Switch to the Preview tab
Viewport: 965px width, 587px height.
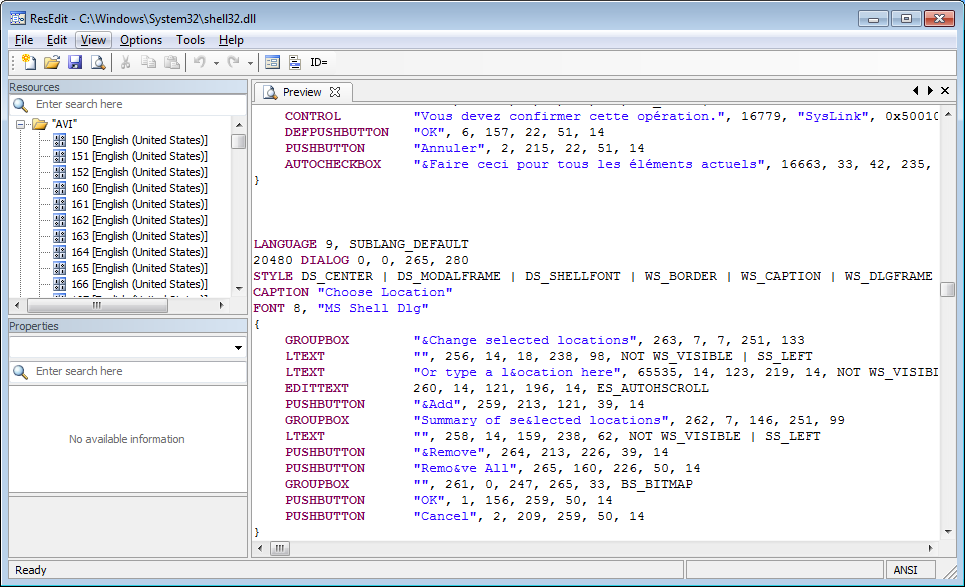[301, 92]
